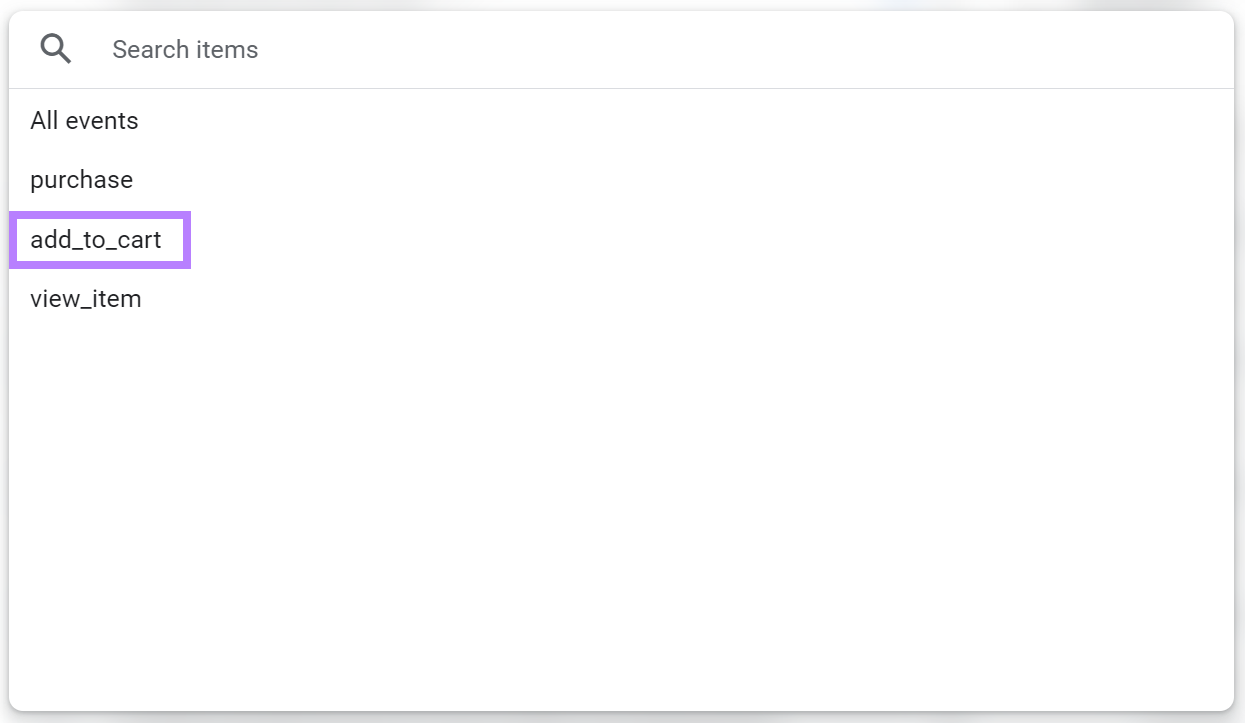Click the Search items placeholder text
This screenshot has height=723, width=1245.
coord(185,49)
